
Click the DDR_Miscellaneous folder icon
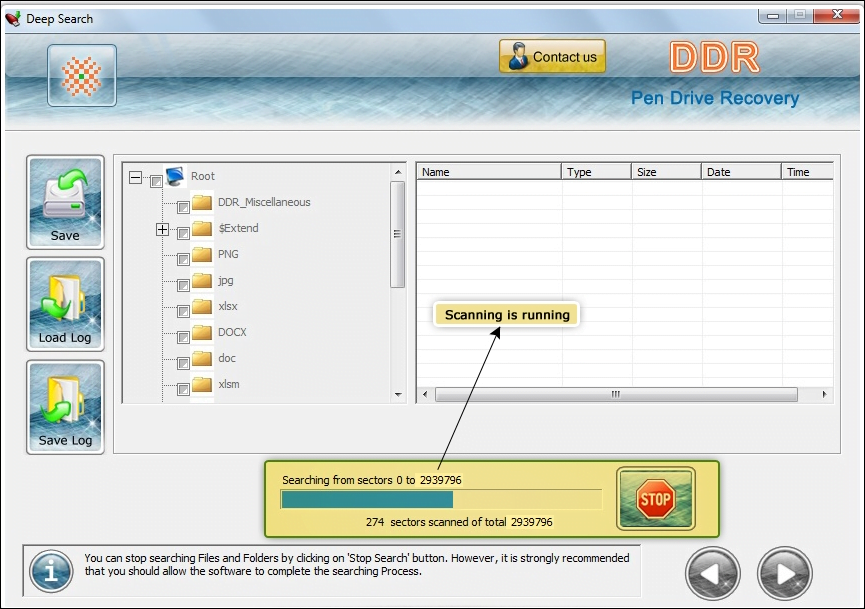202,202
